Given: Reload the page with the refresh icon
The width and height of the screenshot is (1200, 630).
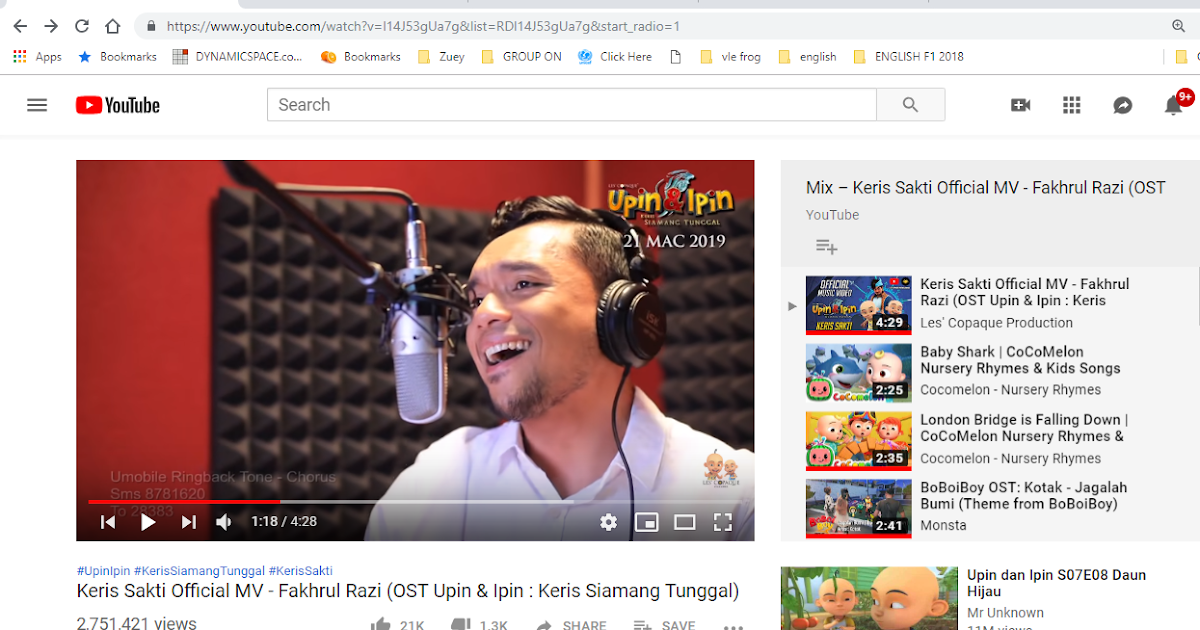Looking at the screenshot, I should coord(82,26).
